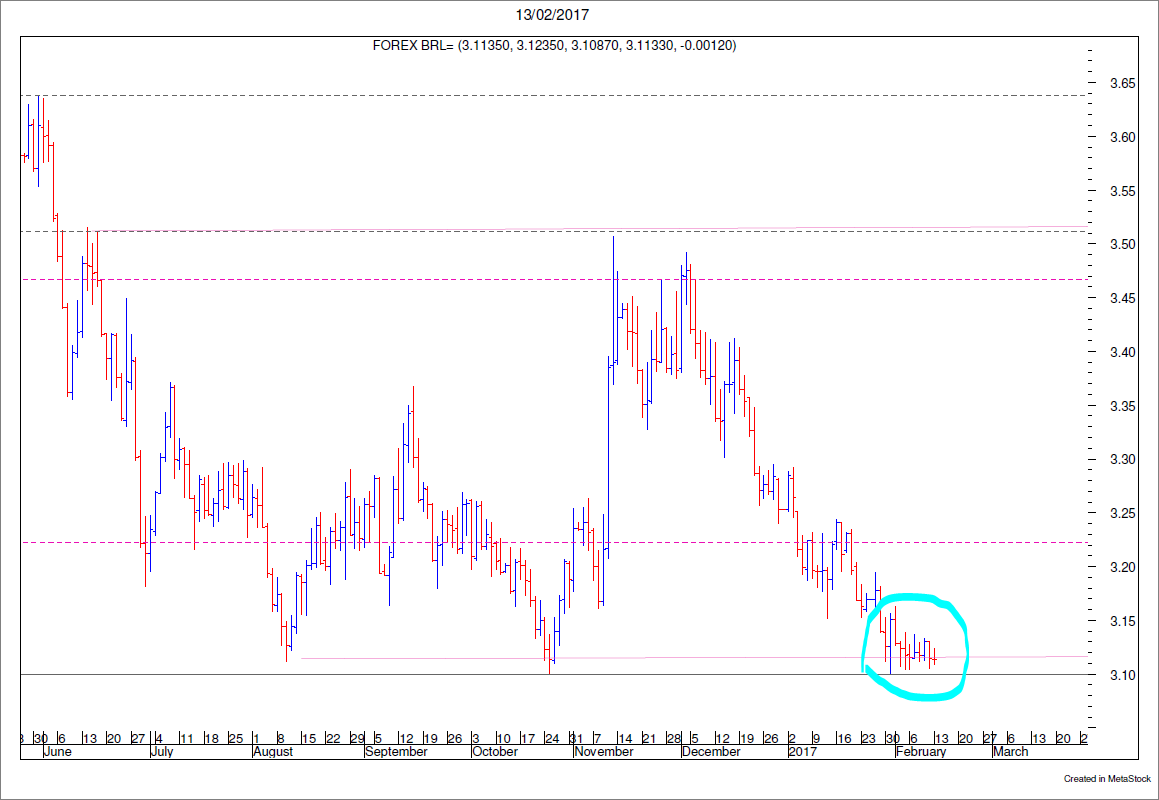Viewport: 1159px width, 800px height.
Task: Click the 3.60 price axis label
Action: pos(1124,138)
